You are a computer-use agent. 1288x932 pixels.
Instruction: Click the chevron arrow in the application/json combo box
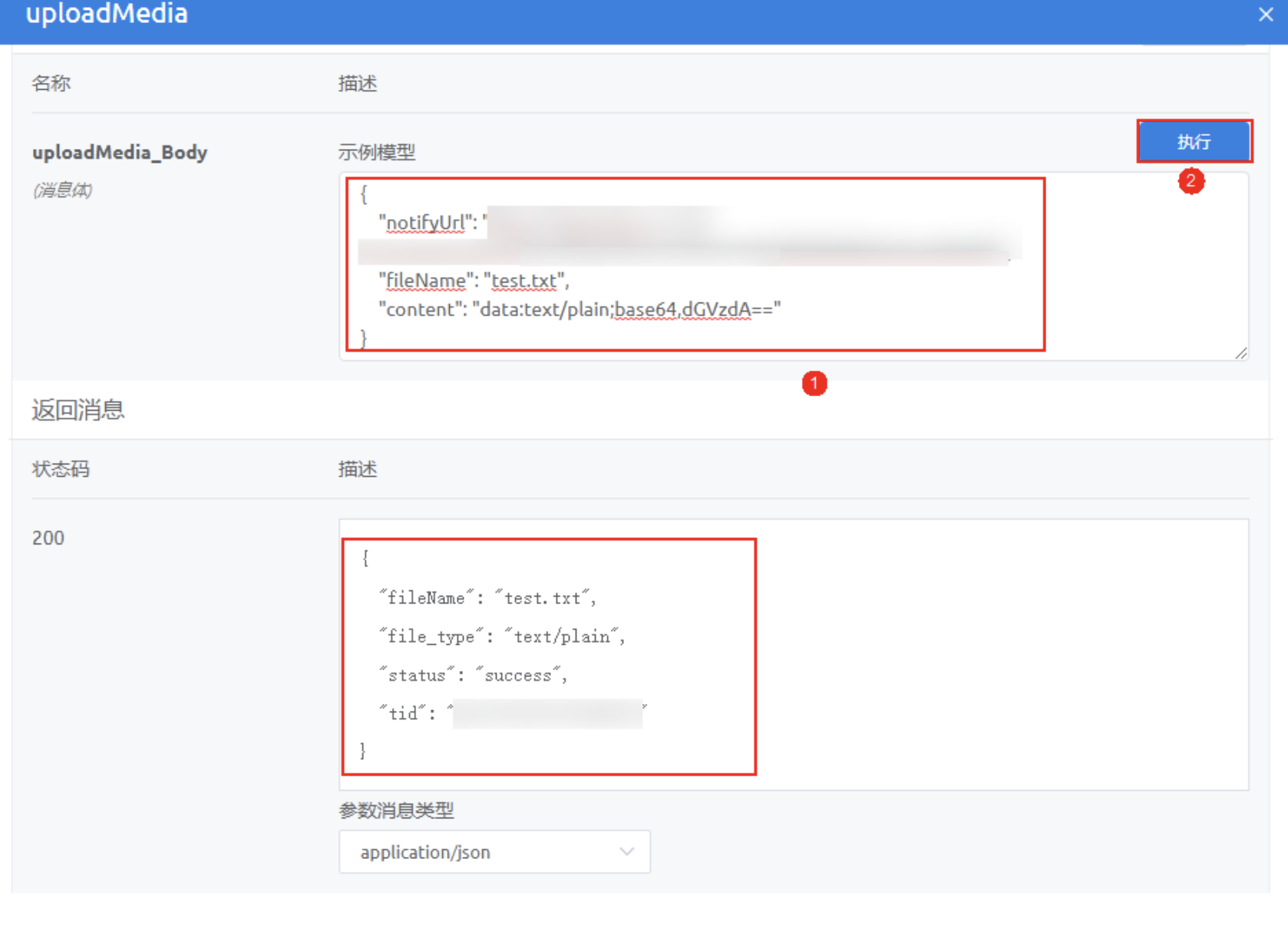[626, 851]
